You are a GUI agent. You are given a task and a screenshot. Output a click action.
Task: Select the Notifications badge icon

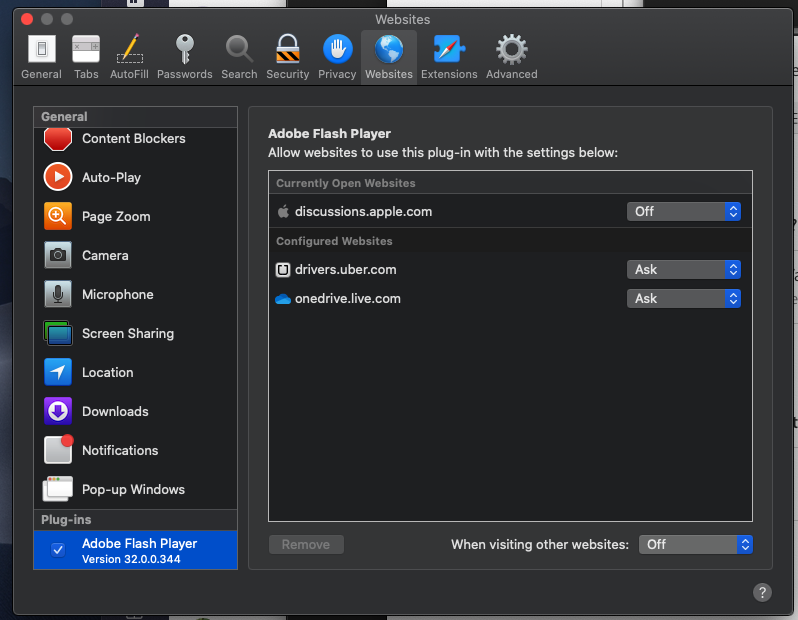pos(59,449)
